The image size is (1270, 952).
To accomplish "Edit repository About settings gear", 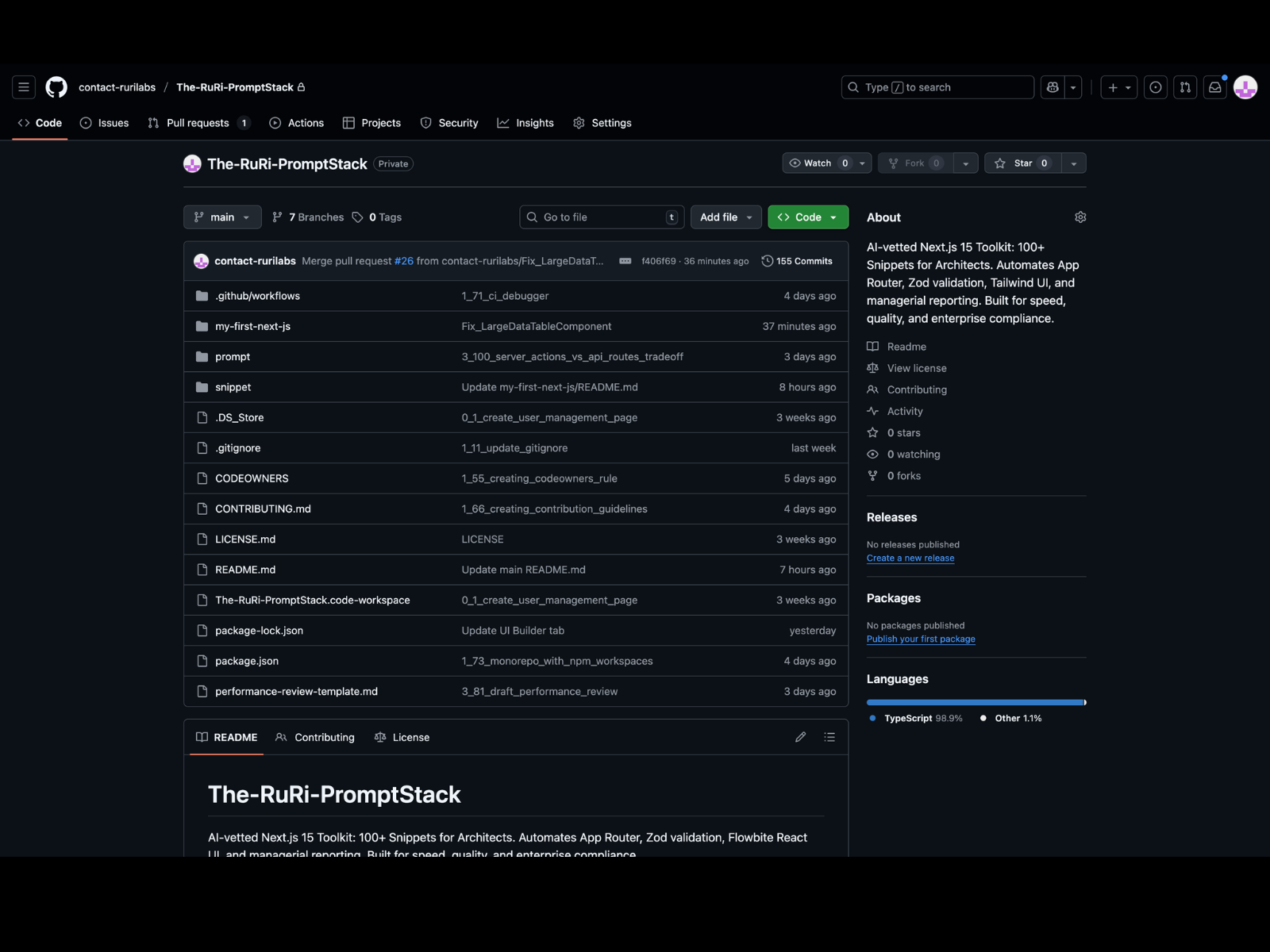I will click(x=1079, y=217).
